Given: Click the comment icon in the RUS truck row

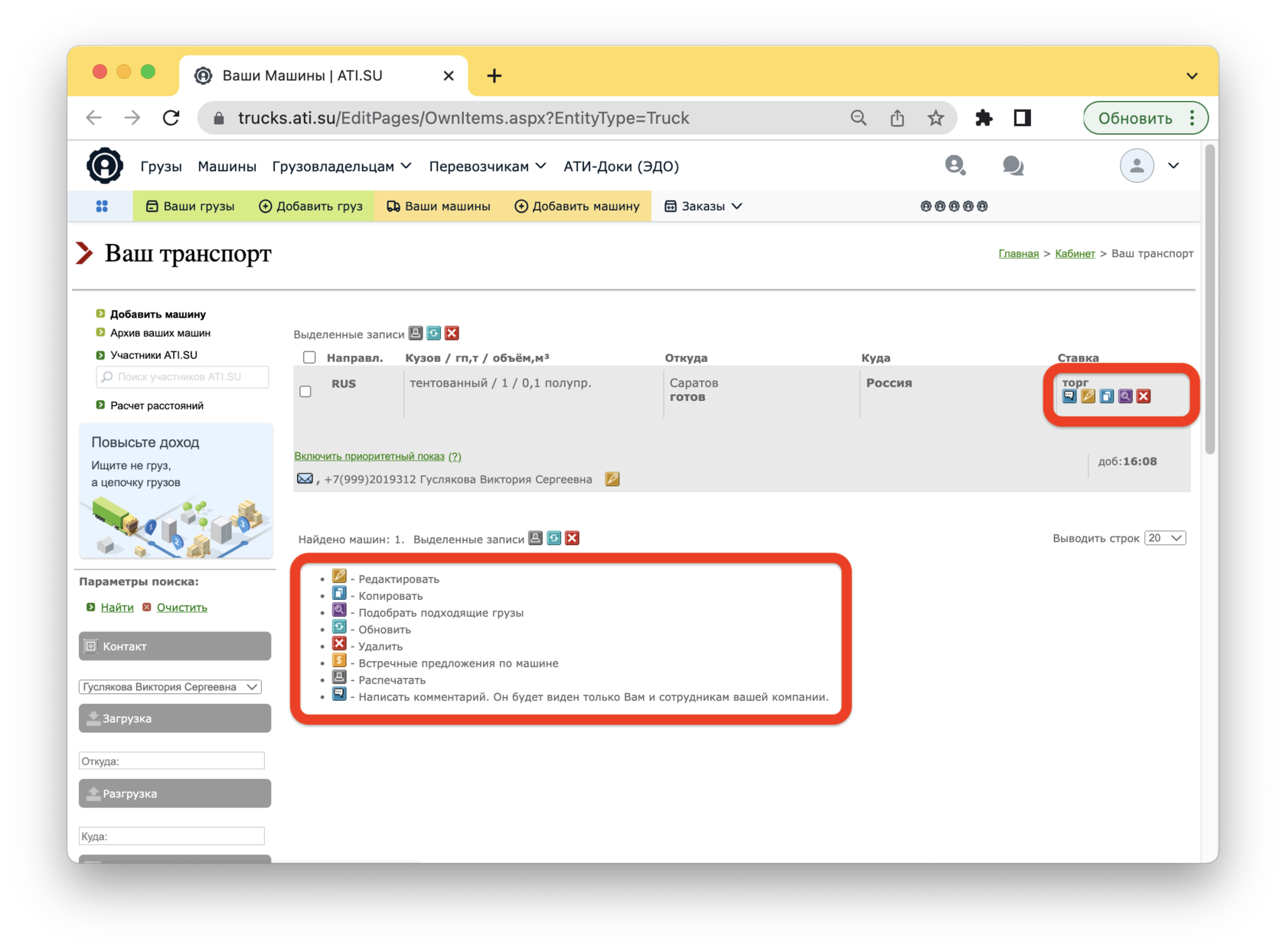Looking at the screenshot, I should pos(1069,396).
